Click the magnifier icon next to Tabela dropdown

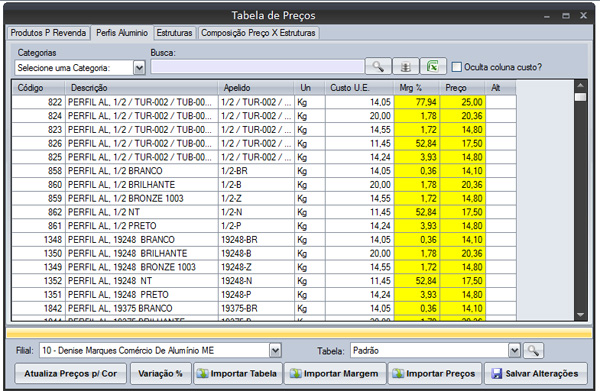[533, 350]
